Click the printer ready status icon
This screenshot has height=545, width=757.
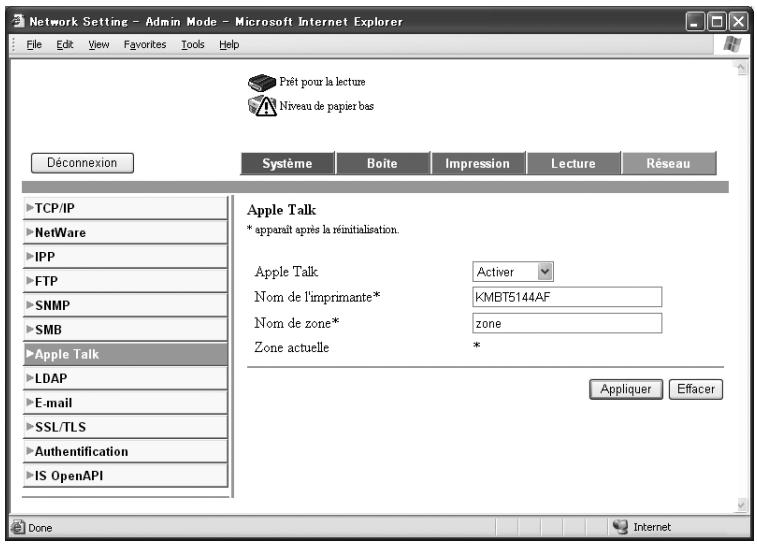click(262, 83)
